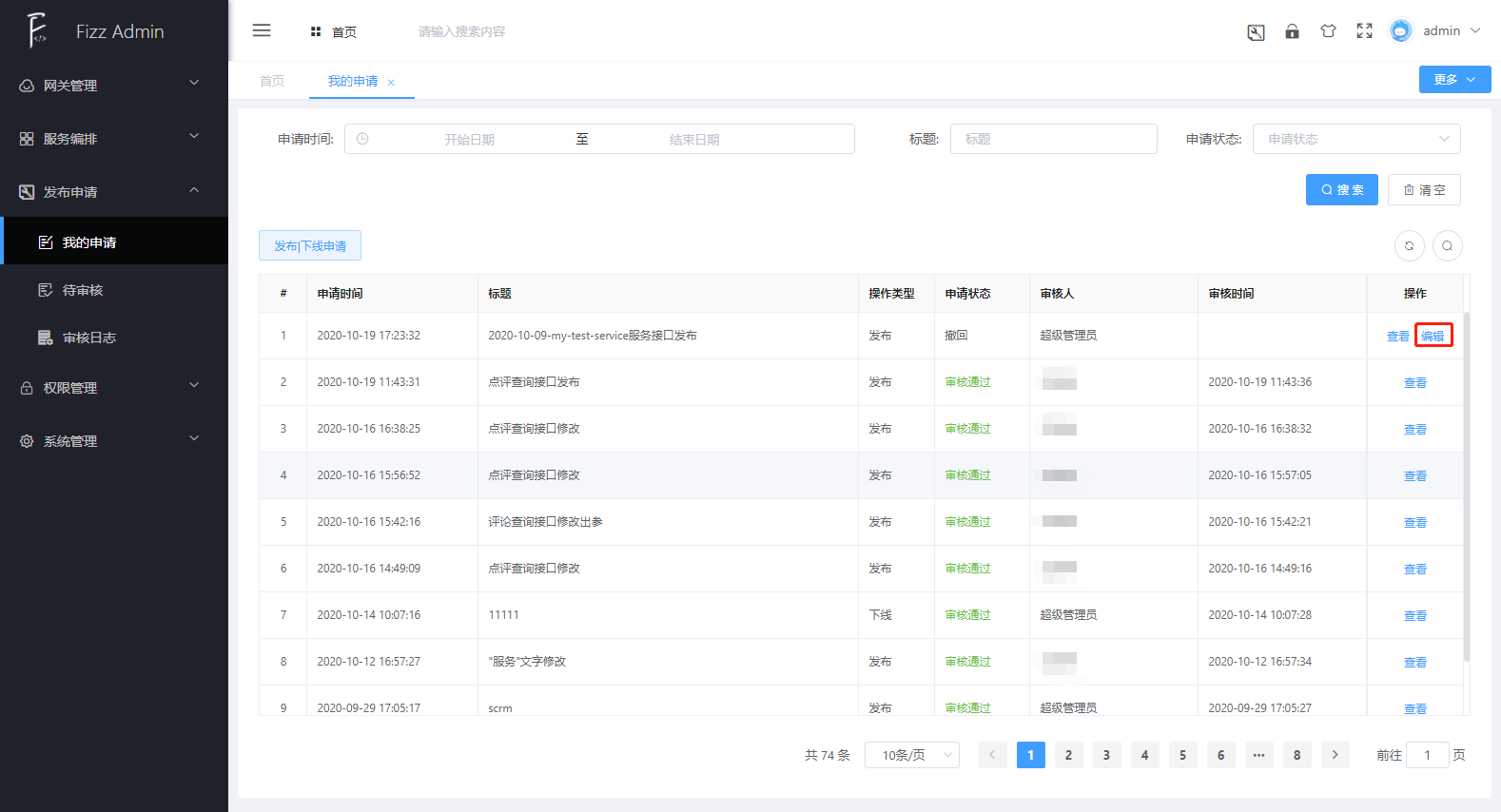Click the table vertical scrollbar
1501x812 pixels.
point(1467,487)
